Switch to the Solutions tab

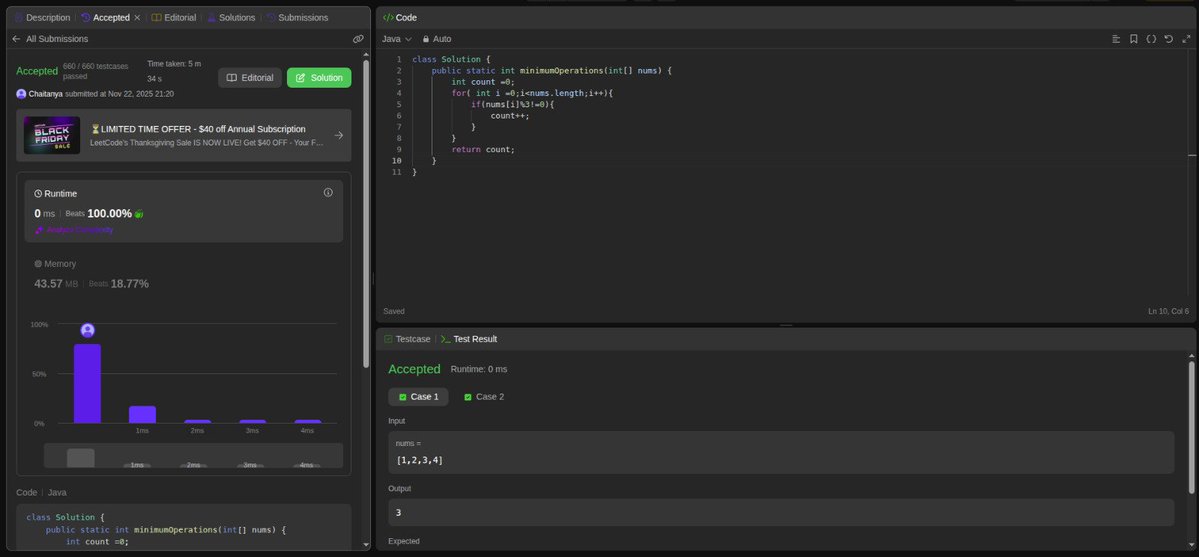[231, 18]
